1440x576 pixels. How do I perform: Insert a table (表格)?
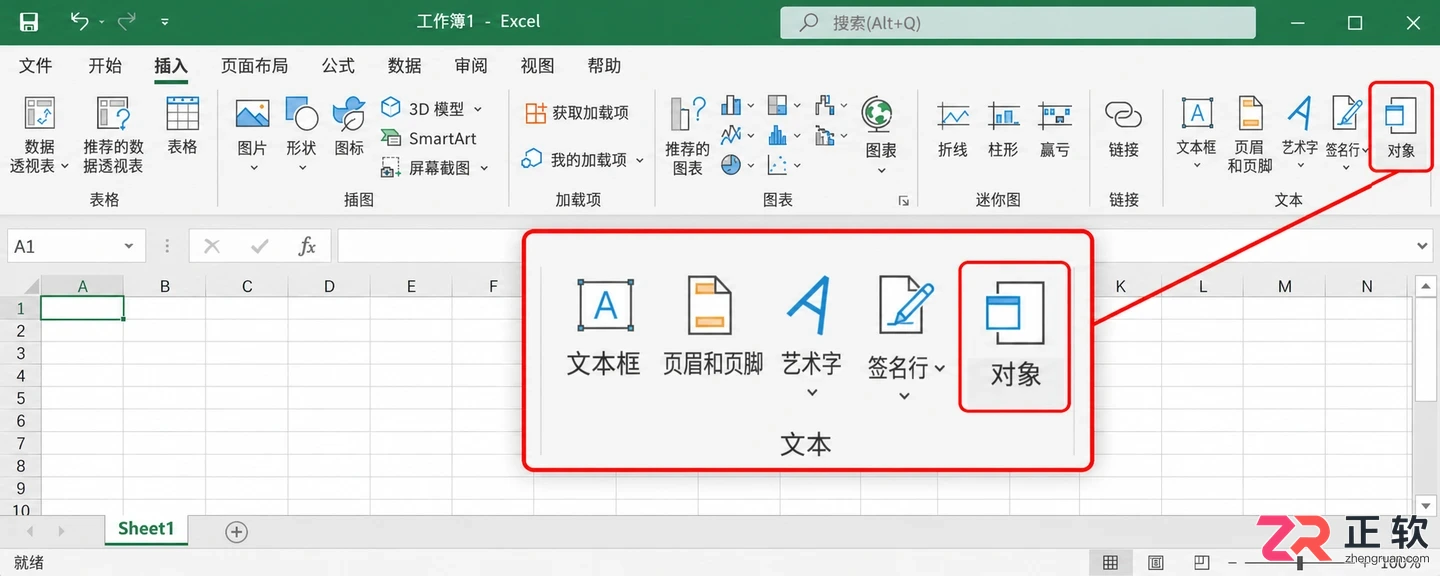[x=182, y=126]
